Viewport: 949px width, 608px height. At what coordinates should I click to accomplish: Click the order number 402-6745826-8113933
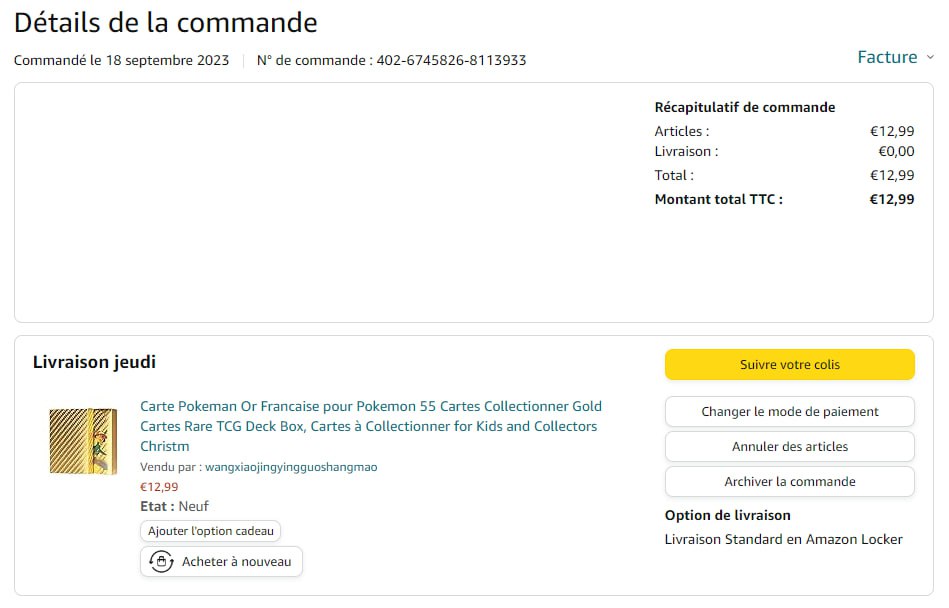451,60
